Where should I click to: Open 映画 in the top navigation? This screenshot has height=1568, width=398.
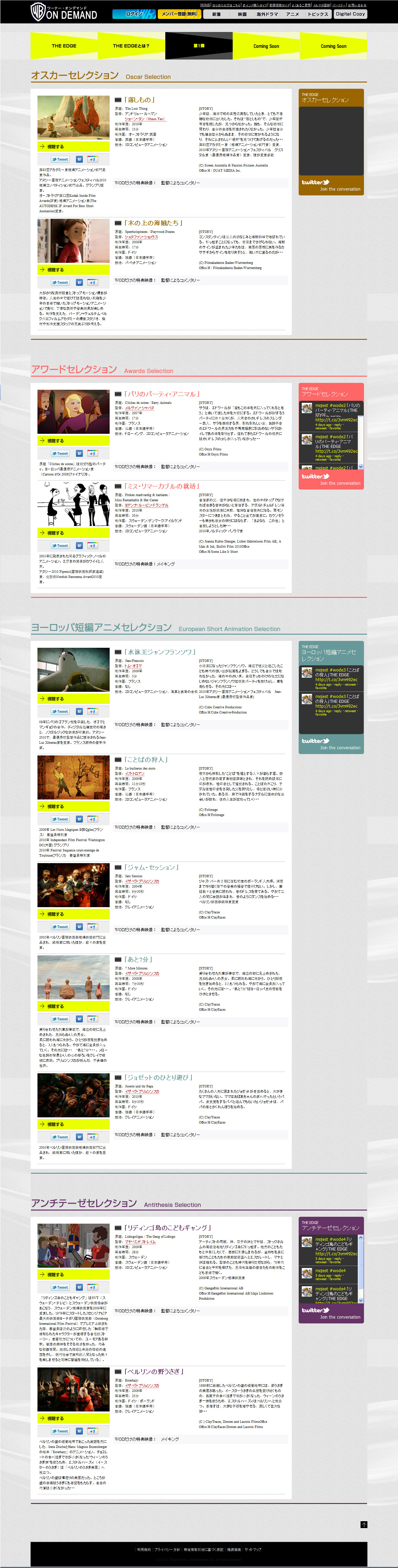pyautogui.click(x=242, y=14)
